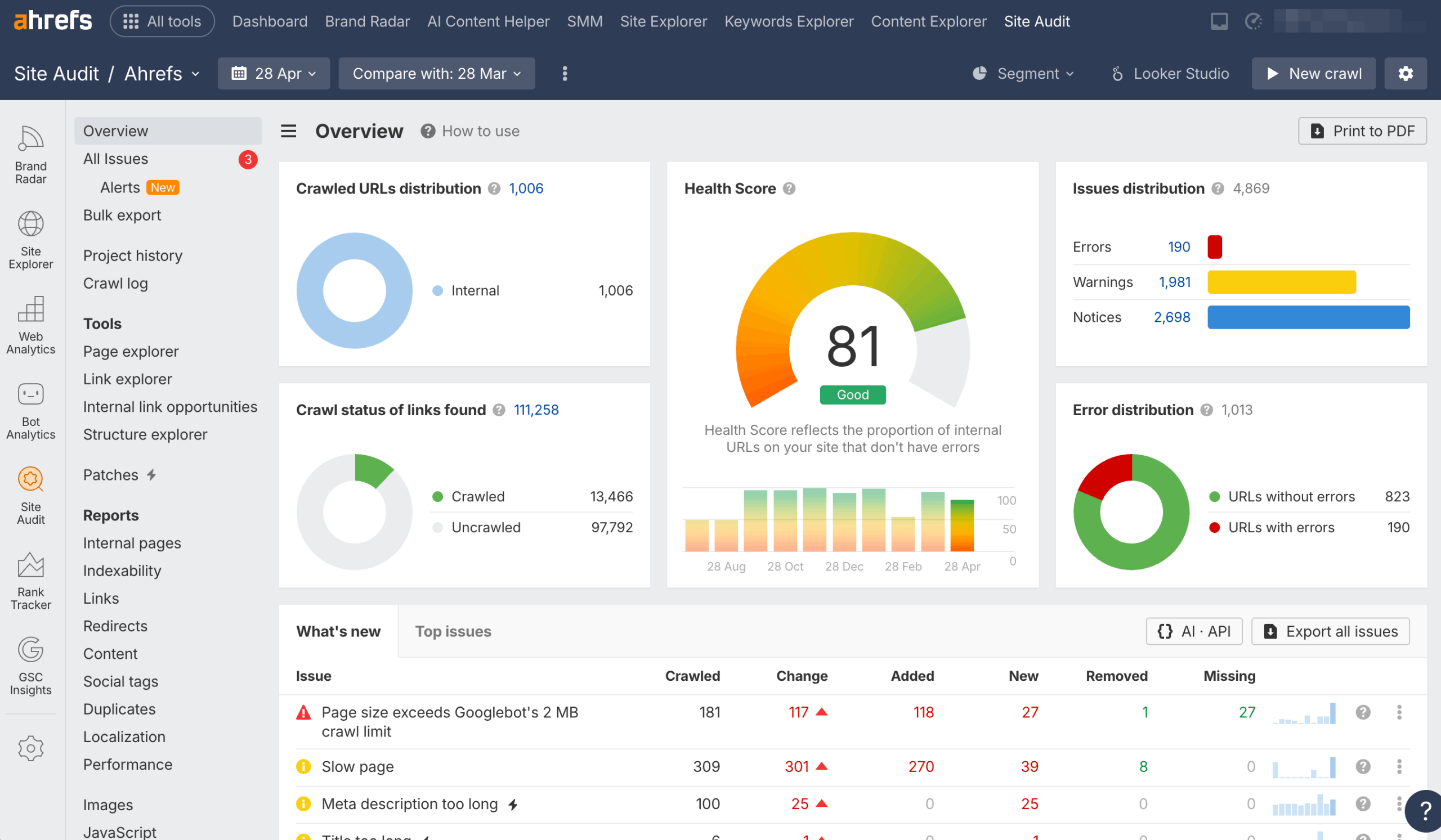Image resolution: width=1441 pixels, height=840 pixels.
Task: Click the project settings gear button
Action: [1405, 73]
